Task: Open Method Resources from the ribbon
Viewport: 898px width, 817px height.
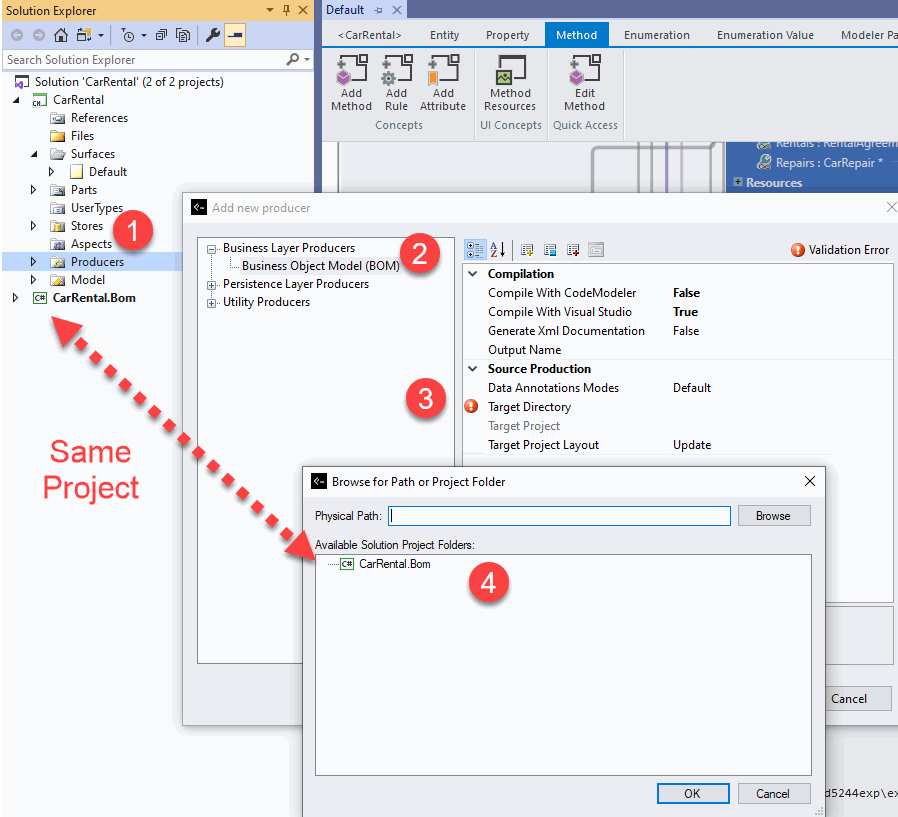Action: 510,83
